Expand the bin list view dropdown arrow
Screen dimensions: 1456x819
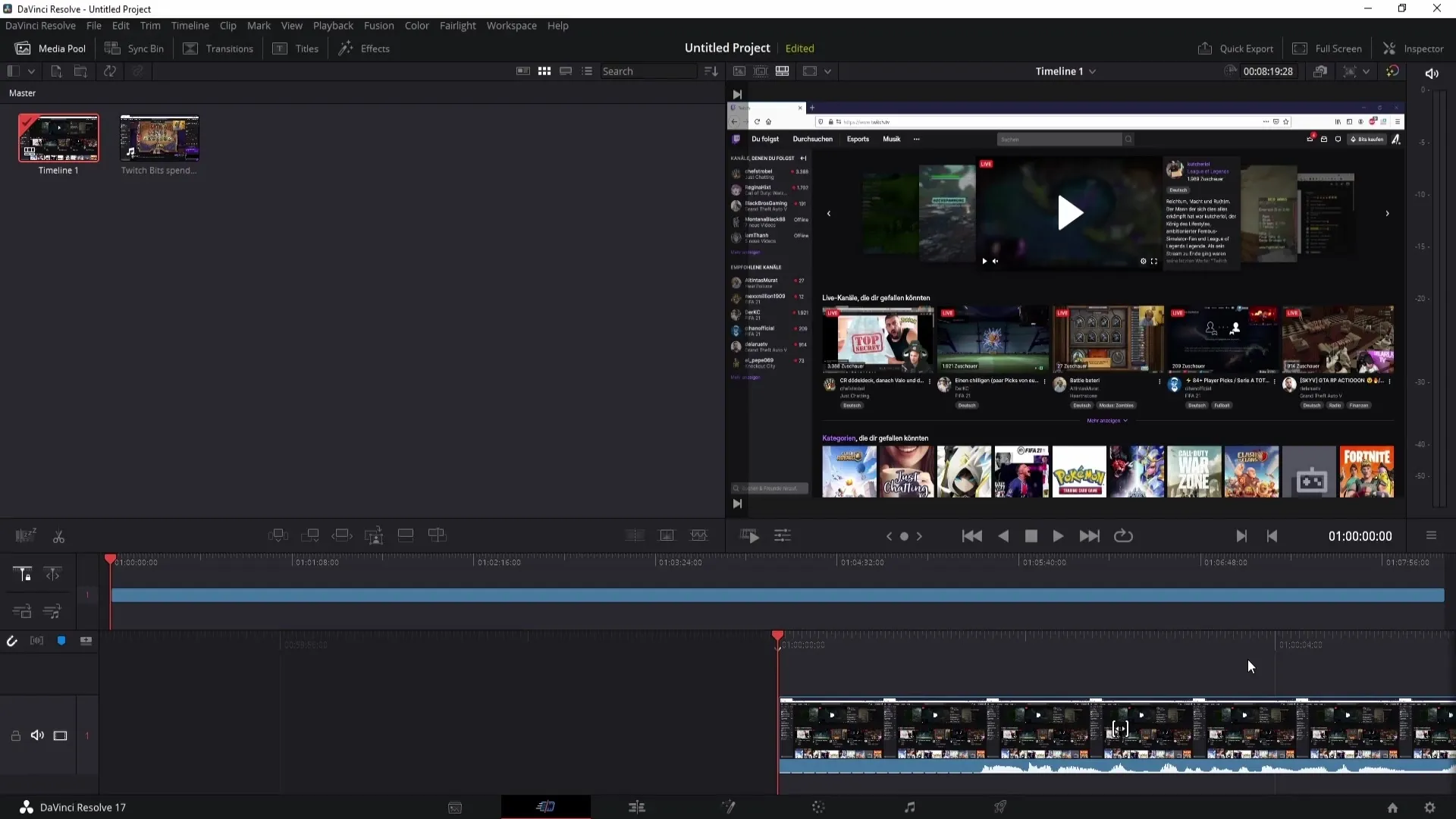point(31,71)
